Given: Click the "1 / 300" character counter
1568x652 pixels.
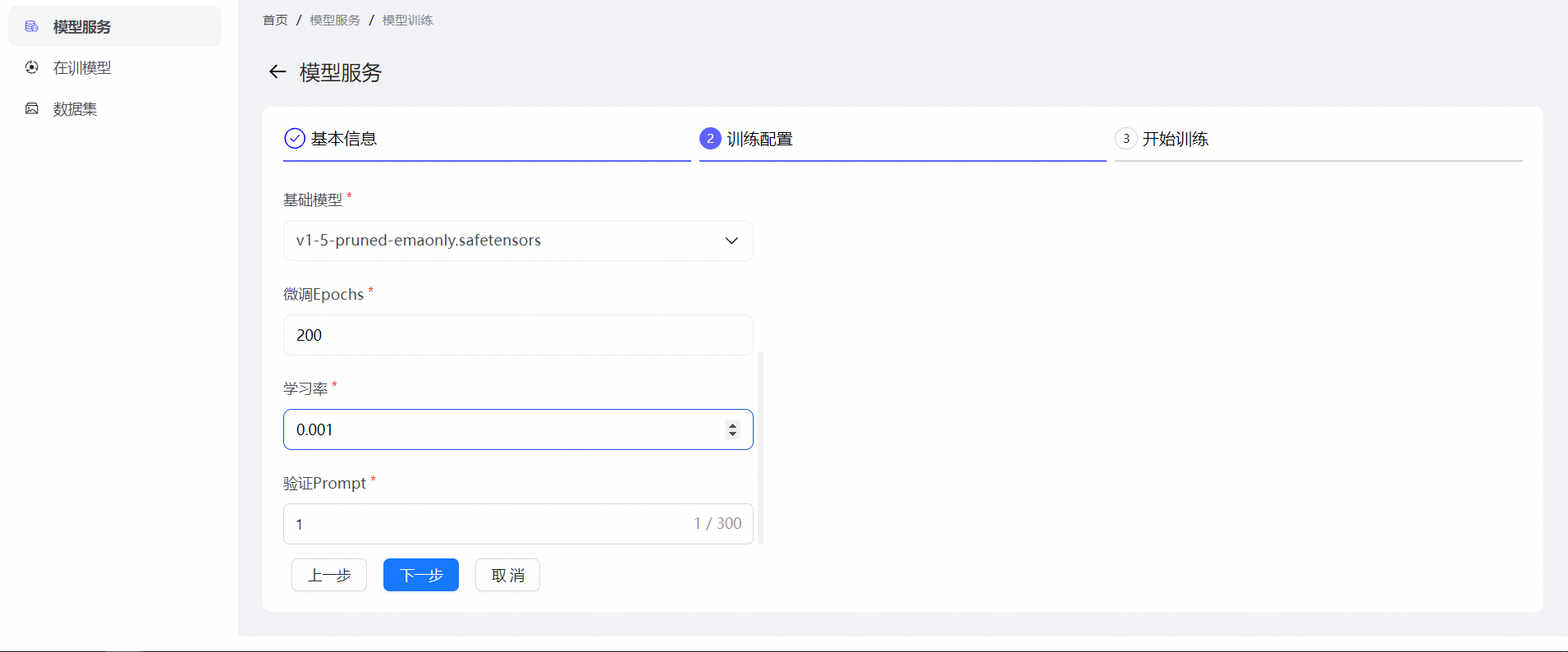Looking at the screenshot, I should pyautogui.click(x=718, y=523).
